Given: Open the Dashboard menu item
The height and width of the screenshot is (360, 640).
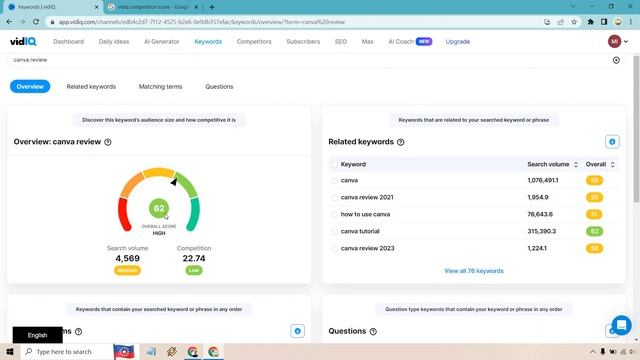Looking at the screenshot, I should point(69,42).
